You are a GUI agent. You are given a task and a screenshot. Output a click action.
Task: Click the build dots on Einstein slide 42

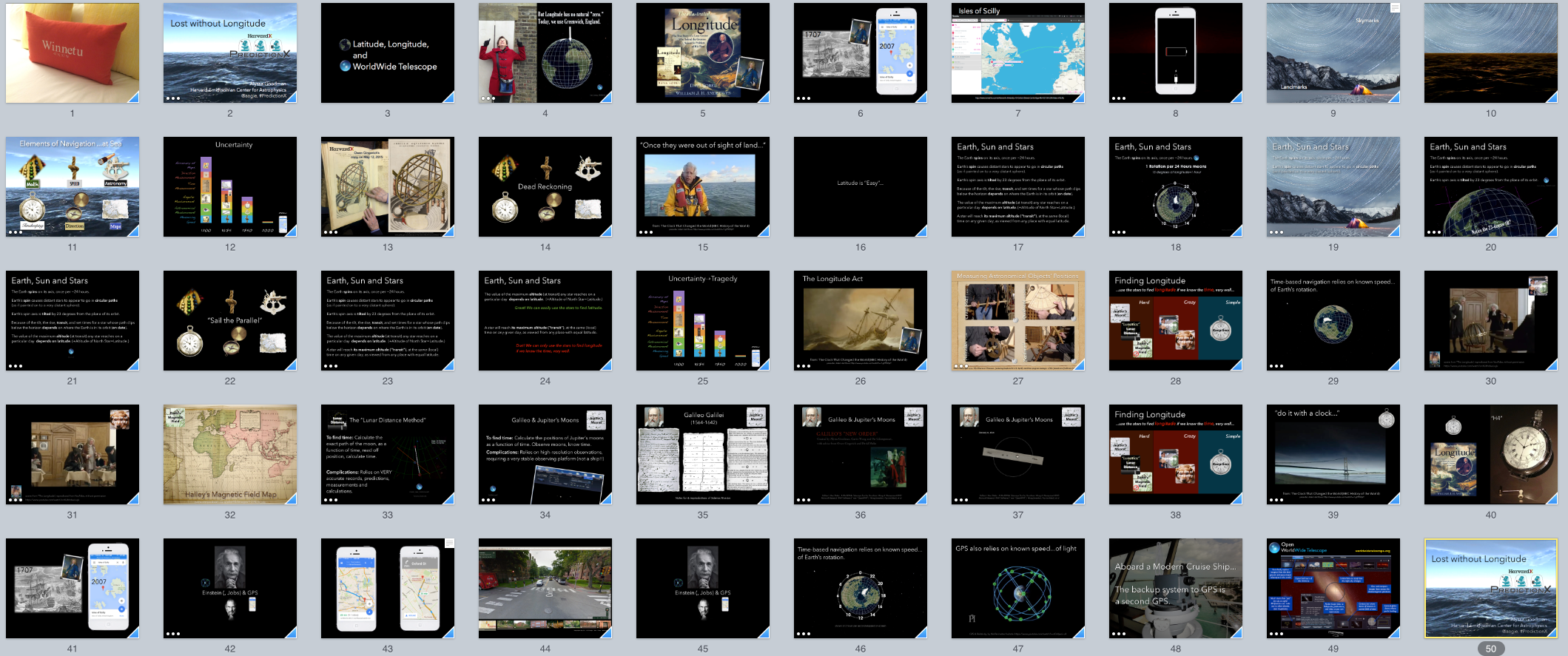click(x=172, y=634)
